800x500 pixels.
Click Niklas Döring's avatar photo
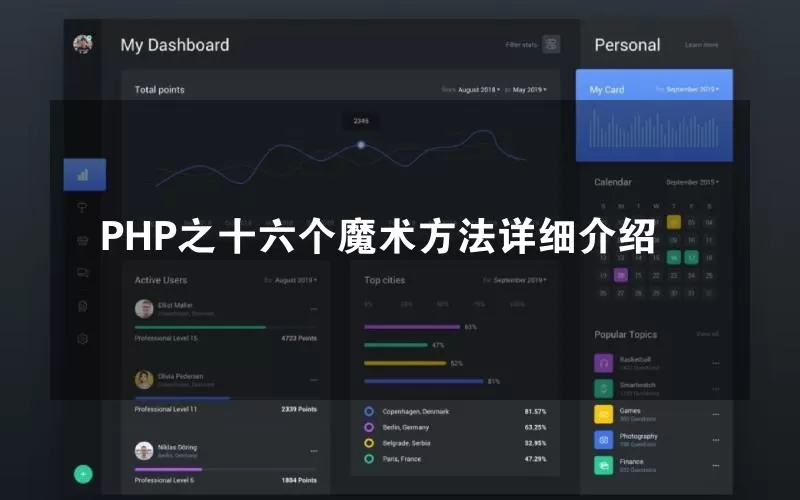pyautogui.click(x=144, y=451)
